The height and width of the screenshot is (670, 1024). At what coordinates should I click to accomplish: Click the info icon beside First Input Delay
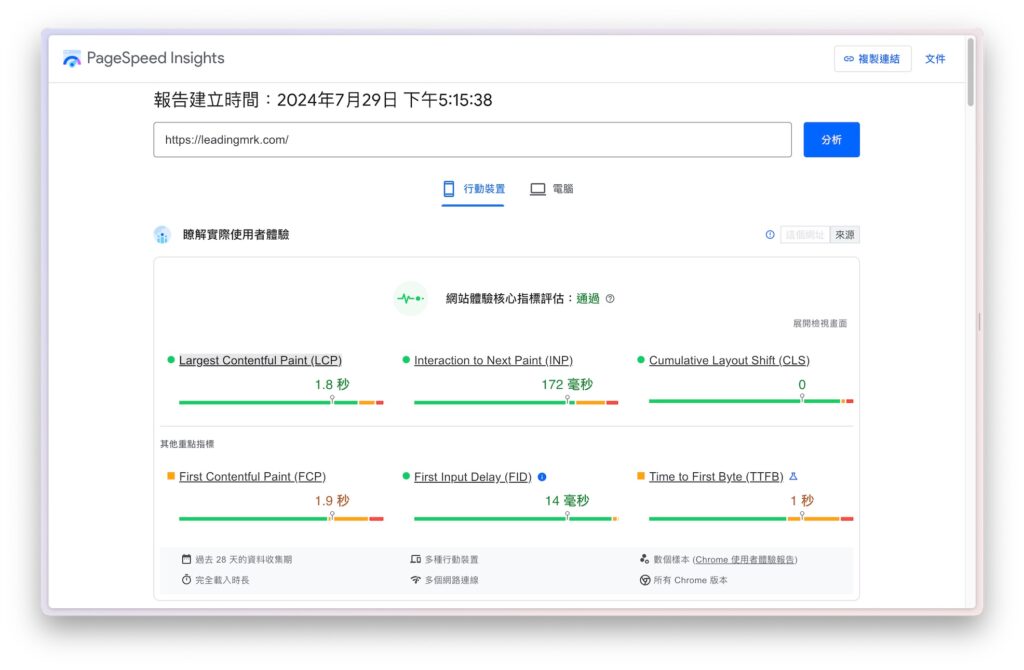click(x=541, y=477)
